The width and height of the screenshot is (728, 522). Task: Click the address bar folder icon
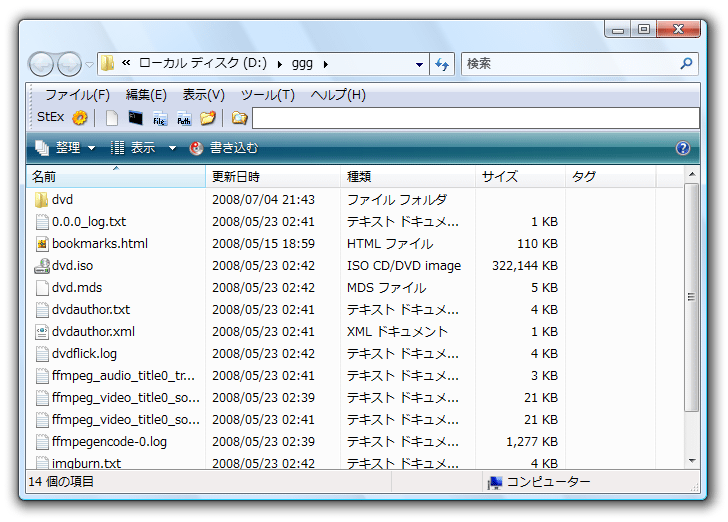tap(108, 63)
